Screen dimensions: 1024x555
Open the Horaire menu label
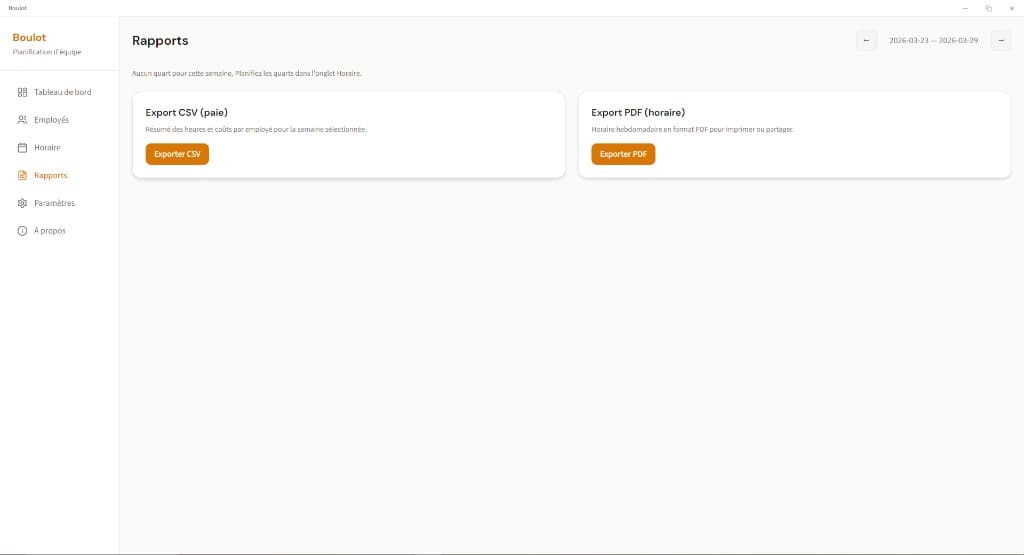point(47,148)
